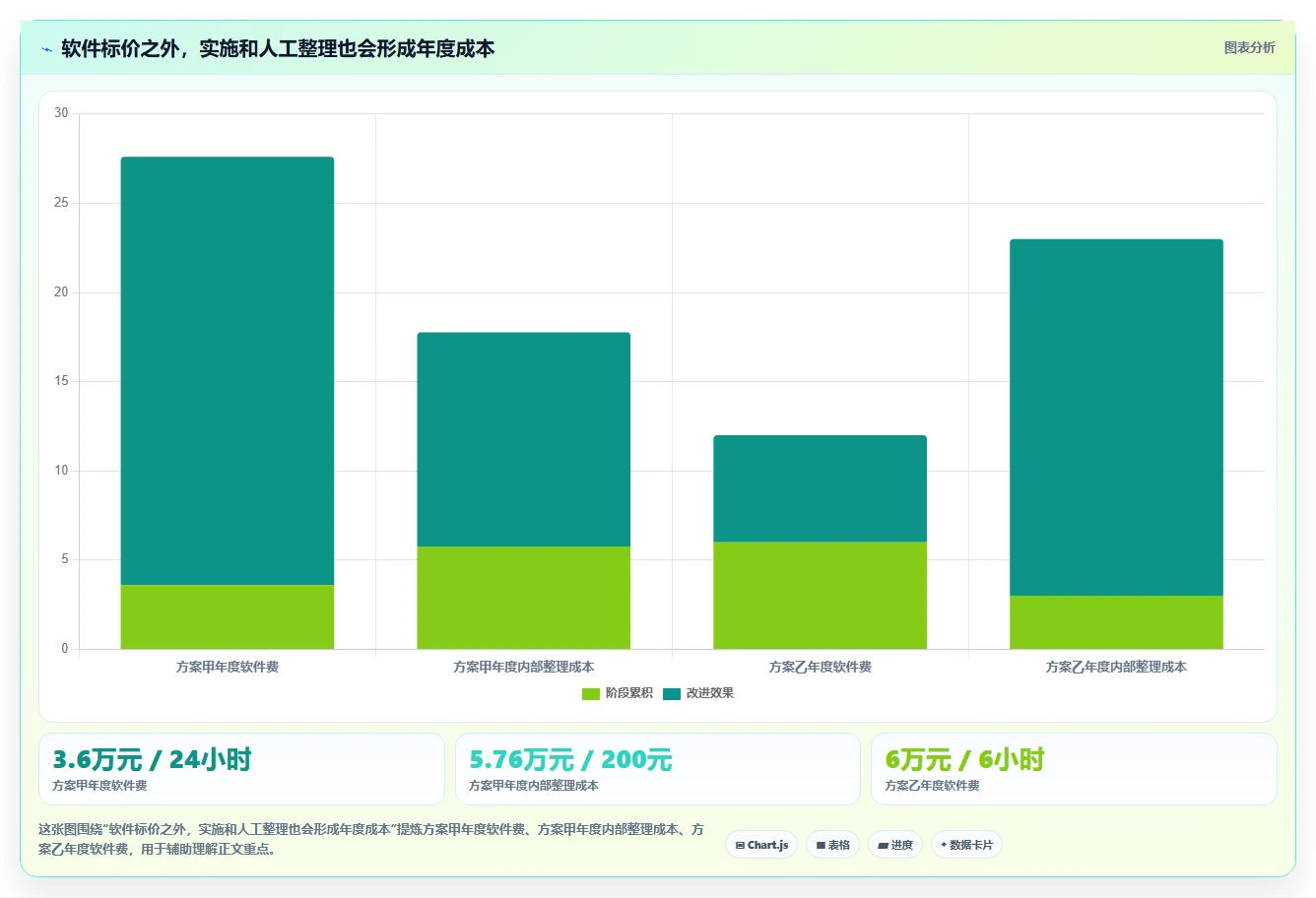Click the 改进效果 legend text
This screenshot has height=898, width=1316.
pos(710,693)
